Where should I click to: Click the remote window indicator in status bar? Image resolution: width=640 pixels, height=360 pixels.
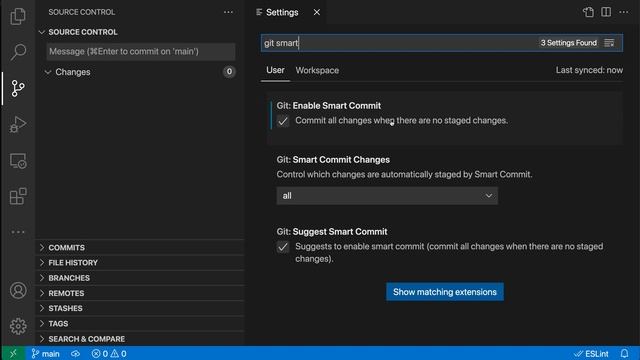click(13, 353)
